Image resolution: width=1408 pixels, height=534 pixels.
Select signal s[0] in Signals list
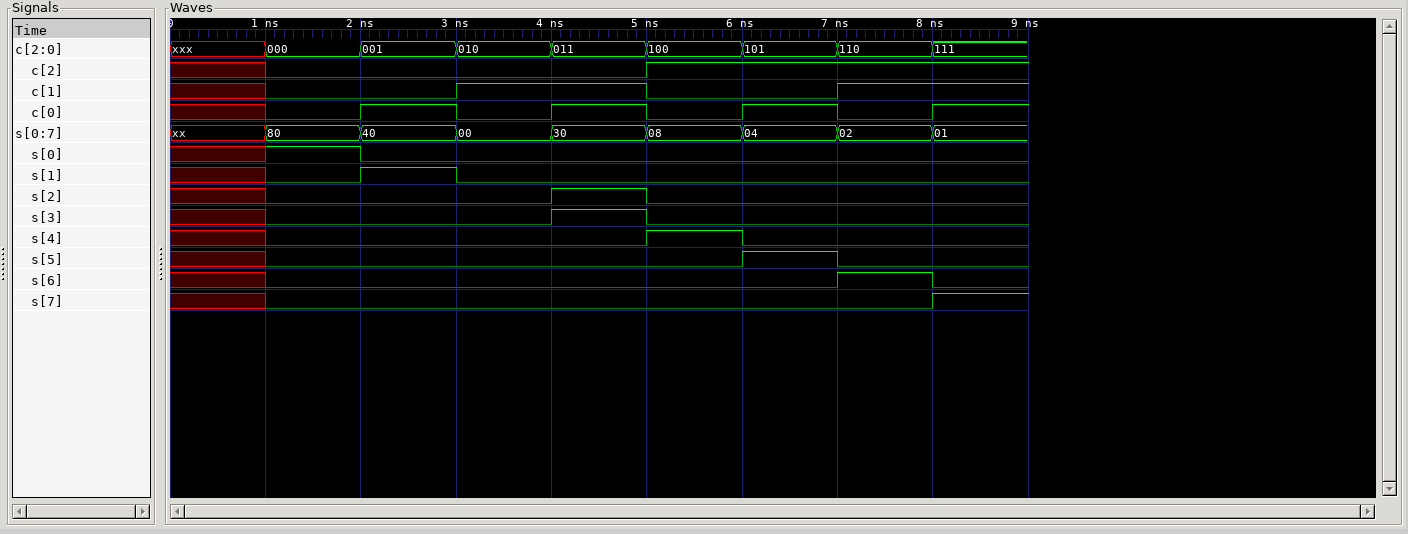(81, 154)
